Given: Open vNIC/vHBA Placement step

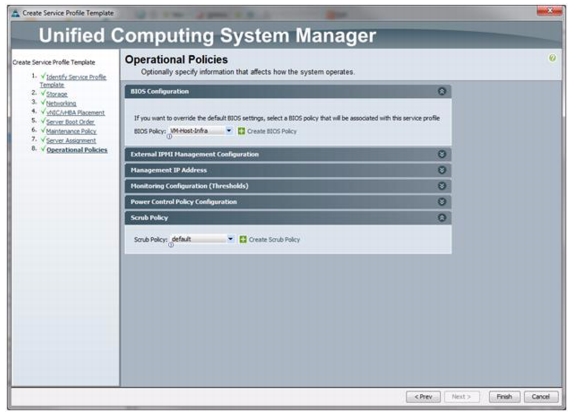Looking at the screenshot, I should 75,112.
